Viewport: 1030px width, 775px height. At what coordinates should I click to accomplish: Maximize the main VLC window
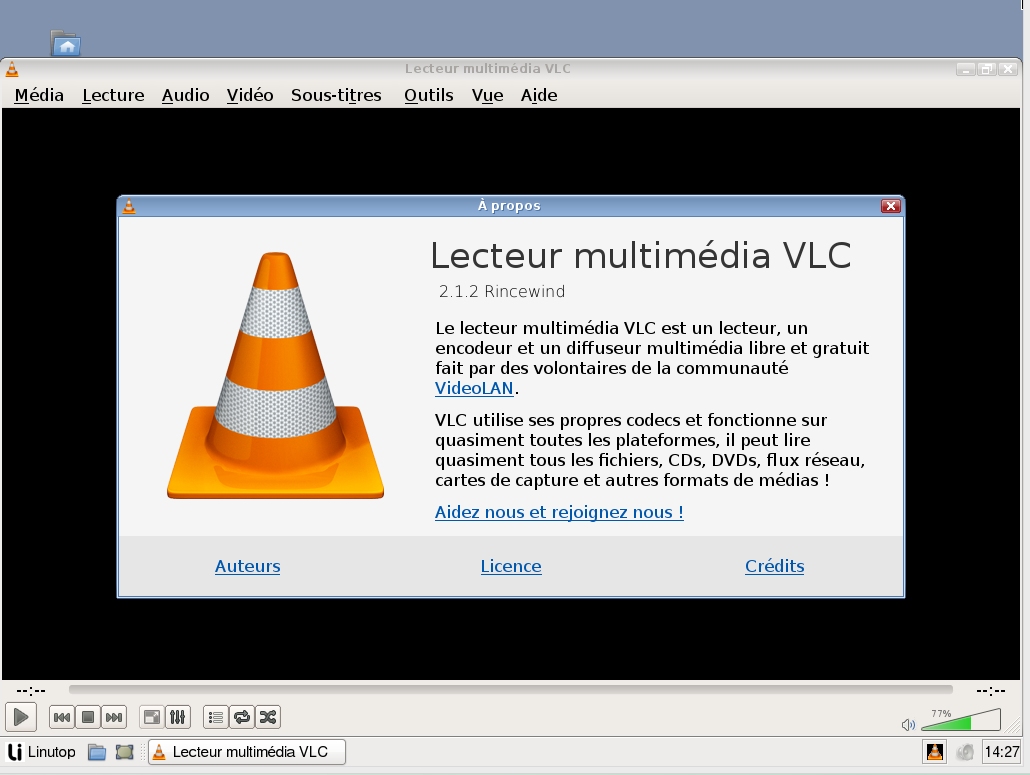(x=987, y=69)
